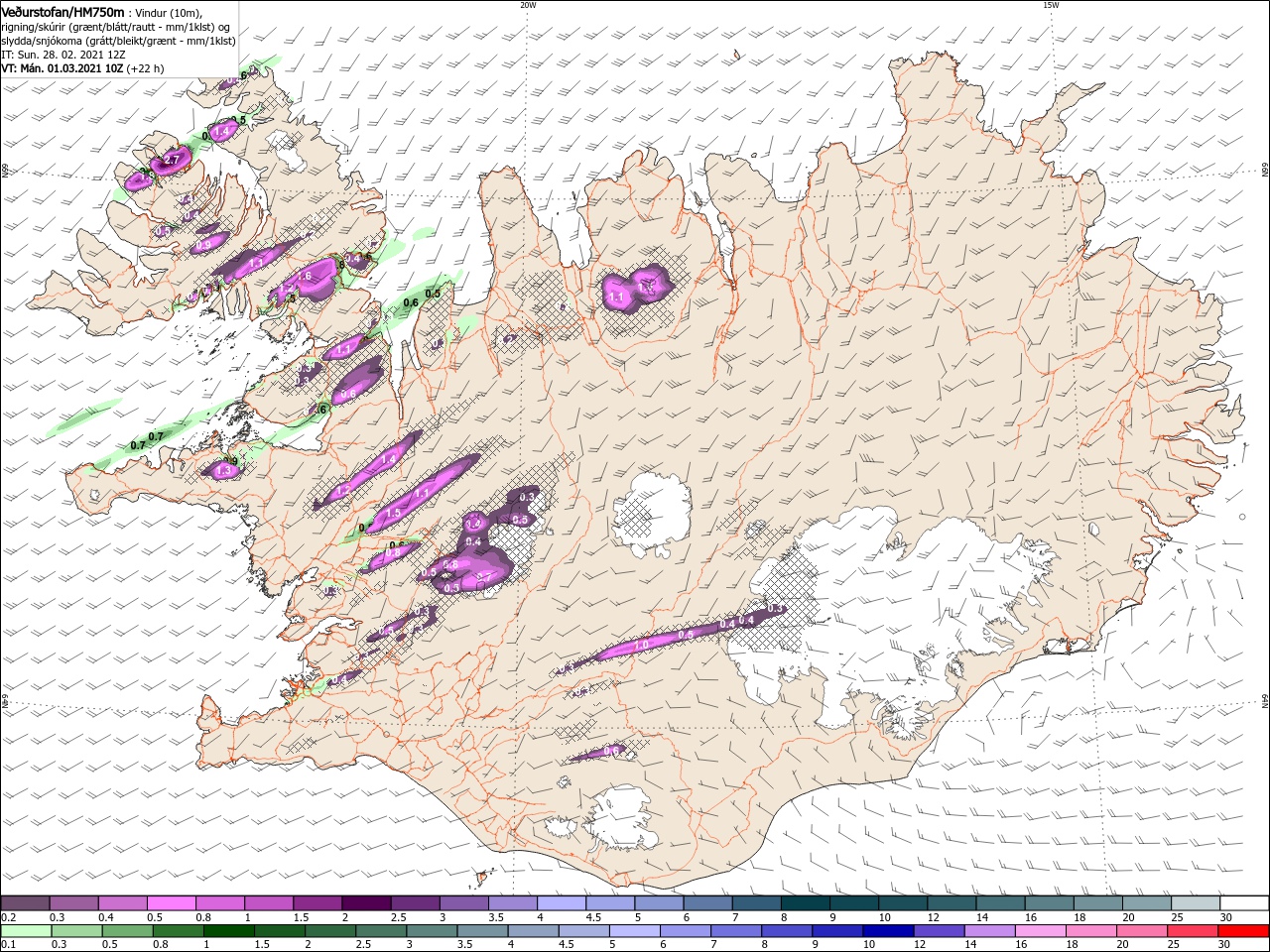Pick snow scale swatch between 1.5 and 2
The image size is (1270, 952).
[x=317, y=903]
